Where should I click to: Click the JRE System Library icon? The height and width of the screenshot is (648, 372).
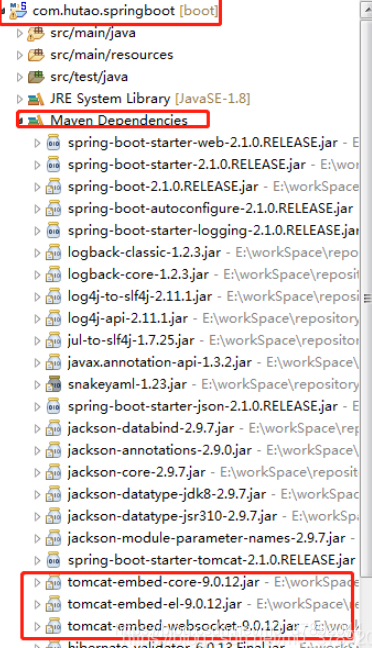click(36, 99)
